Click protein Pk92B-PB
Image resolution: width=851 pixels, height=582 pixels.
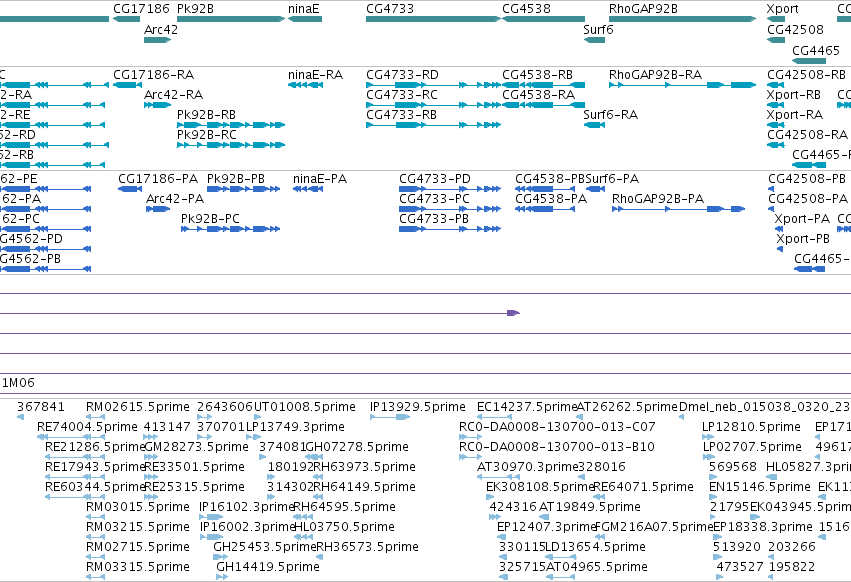pyautogui.click(x=236, y=179)
